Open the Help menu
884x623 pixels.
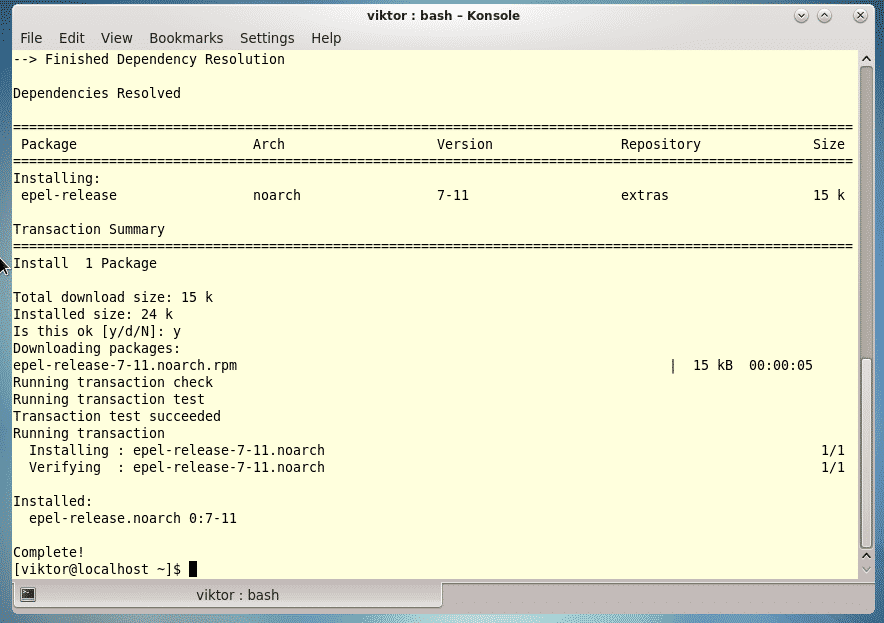coord(326,38)
